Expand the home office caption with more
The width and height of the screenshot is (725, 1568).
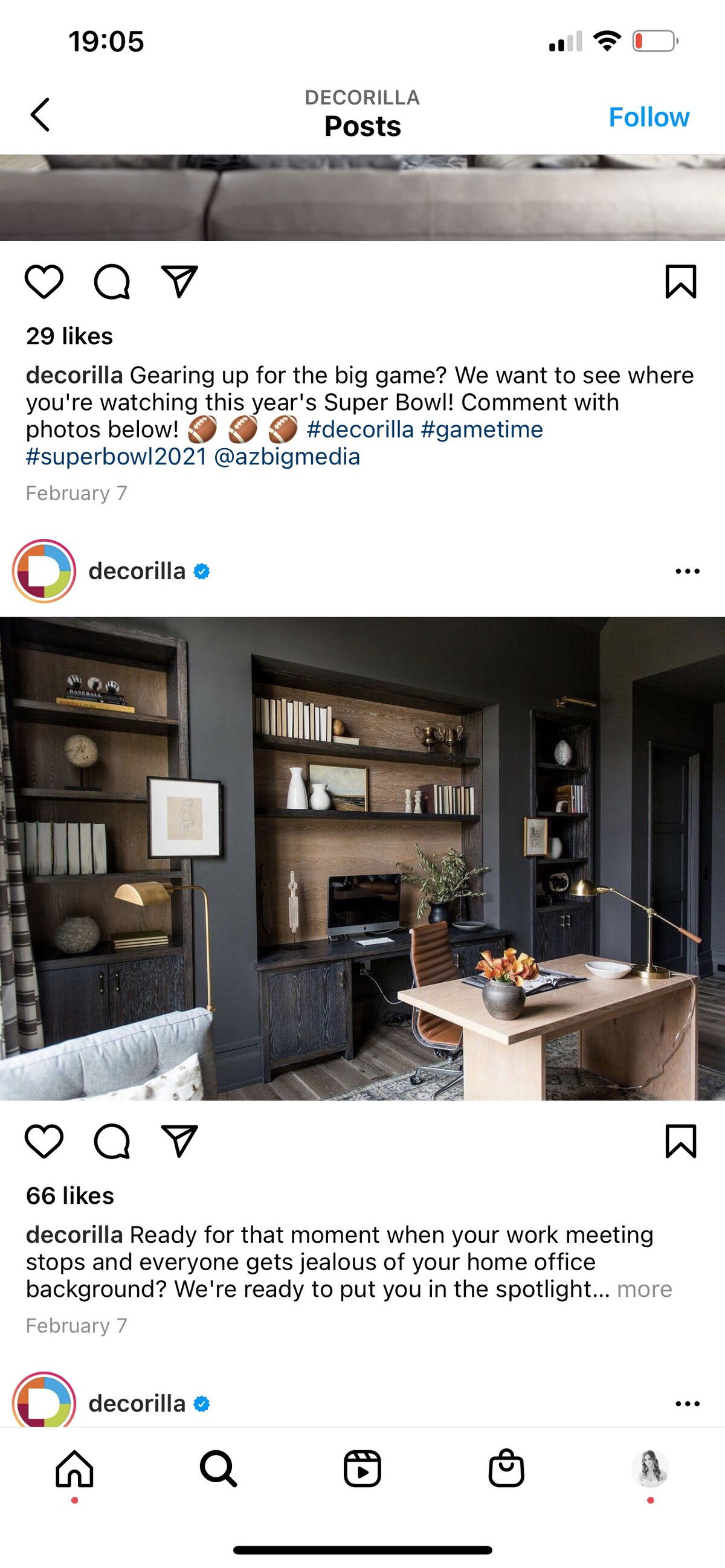(x=644, y=1288)
